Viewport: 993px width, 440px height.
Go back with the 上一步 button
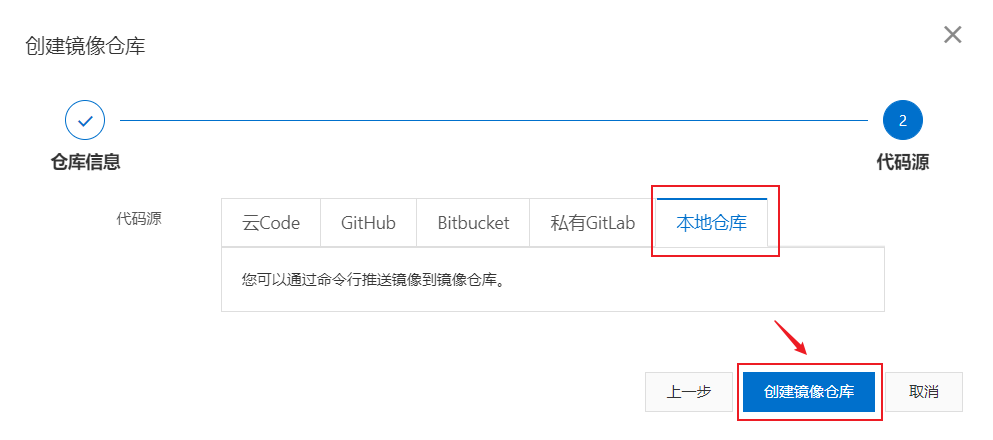point(689,392)
